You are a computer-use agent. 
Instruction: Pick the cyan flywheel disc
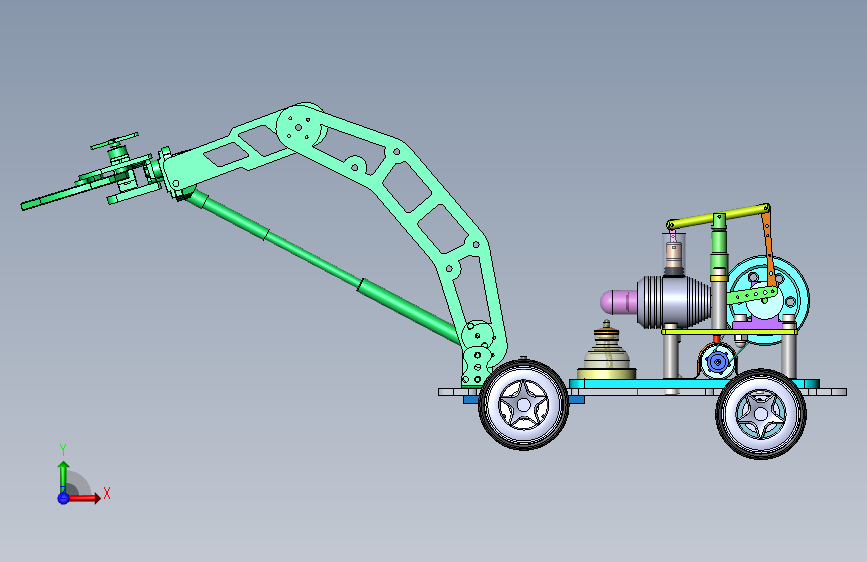tap(794, 301)
